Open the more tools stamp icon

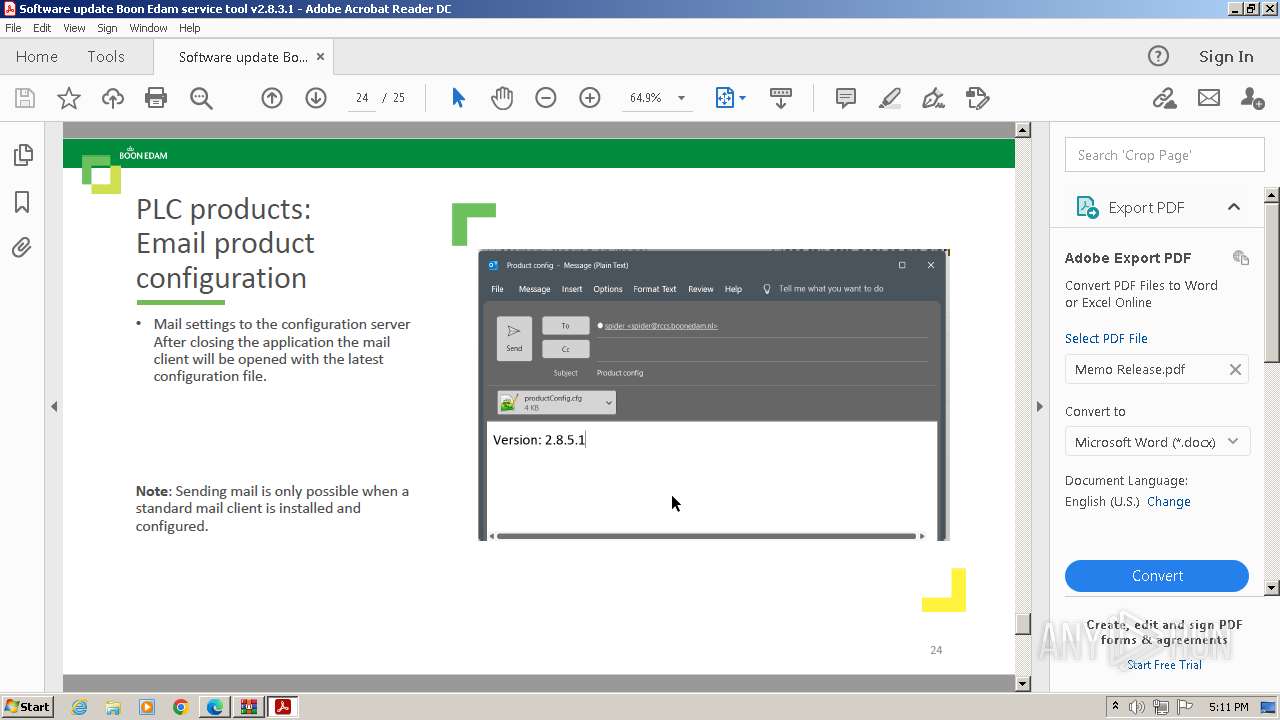[x=977, y=98]
